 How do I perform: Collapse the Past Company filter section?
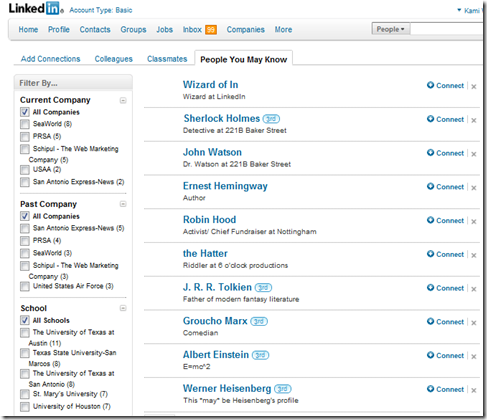pos(123,204)
